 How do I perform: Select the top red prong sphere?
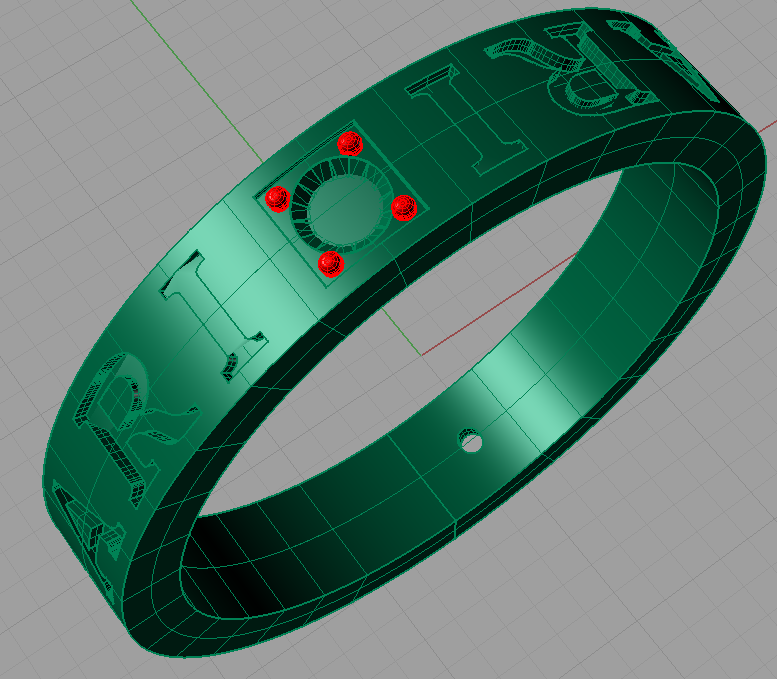pos(349,143)
